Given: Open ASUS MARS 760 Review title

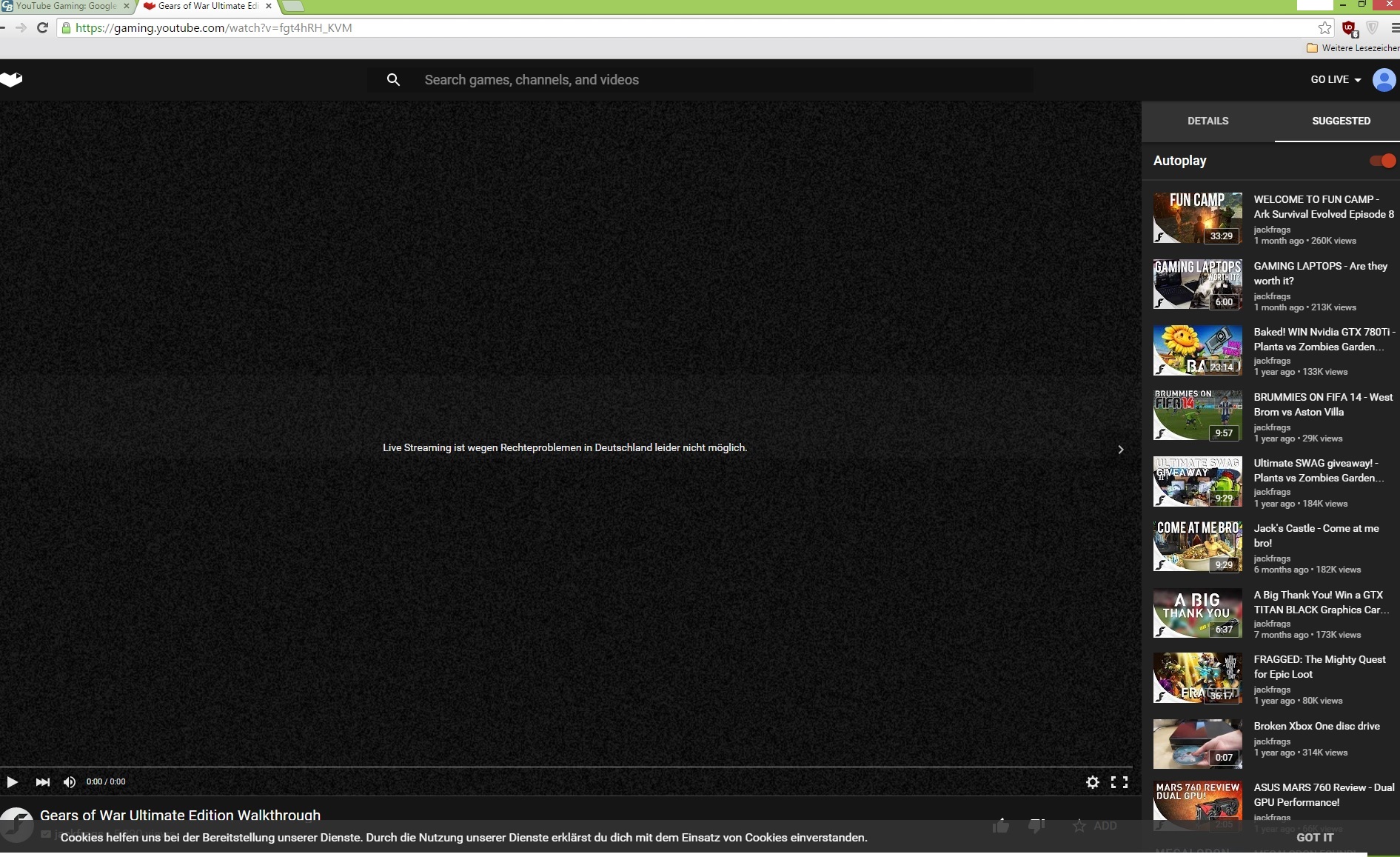Looking at the screenshot, I should 1324,795.
